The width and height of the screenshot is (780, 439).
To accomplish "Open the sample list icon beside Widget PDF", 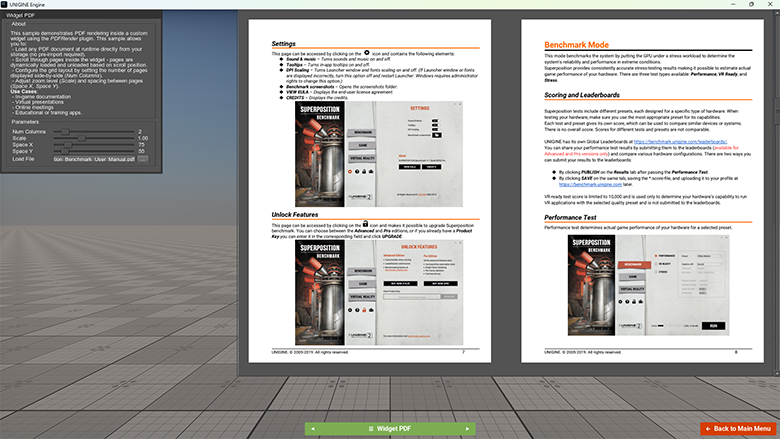I will (371, 429).
